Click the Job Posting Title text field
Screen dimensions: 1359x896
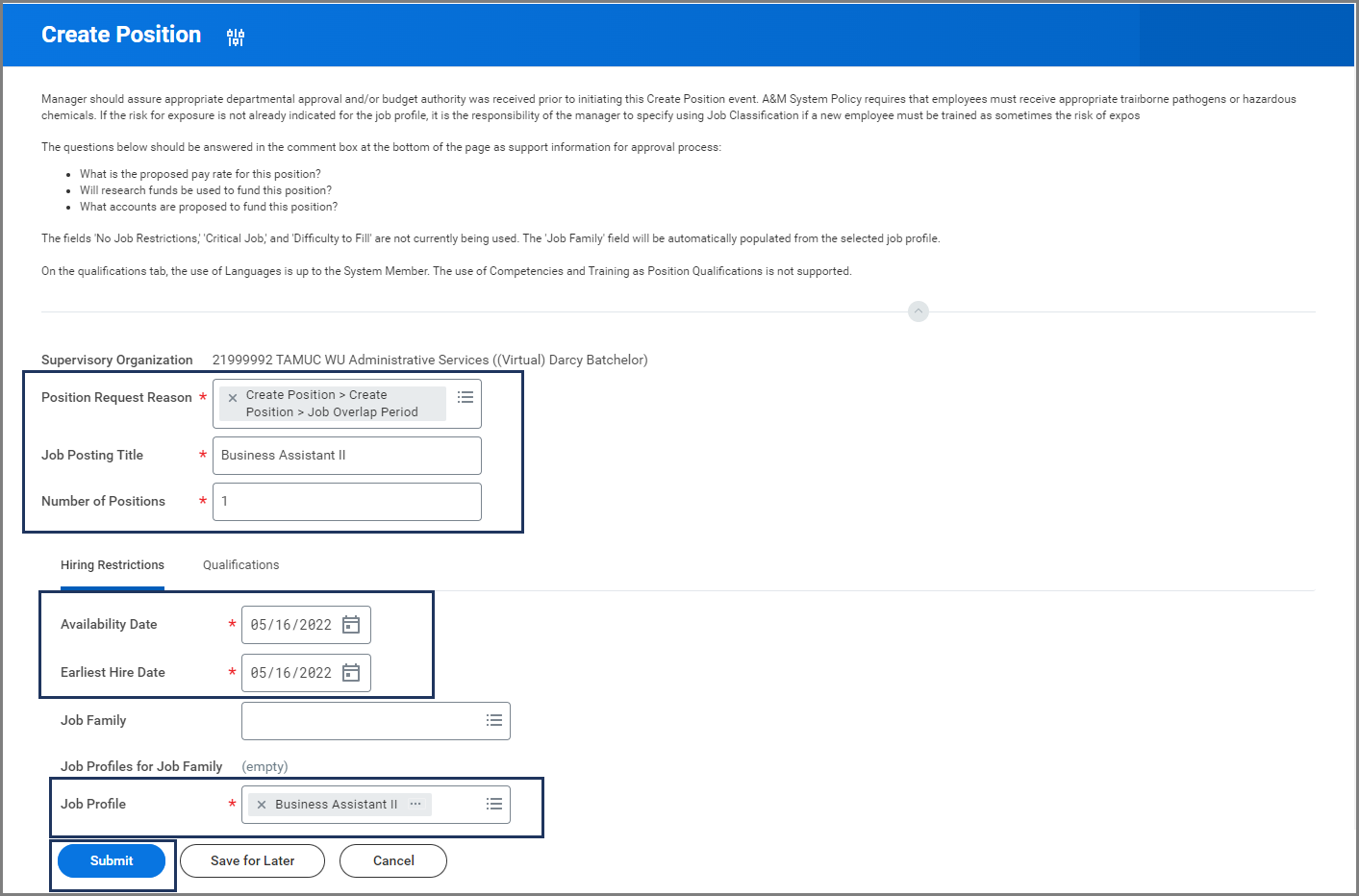[346, 456]
